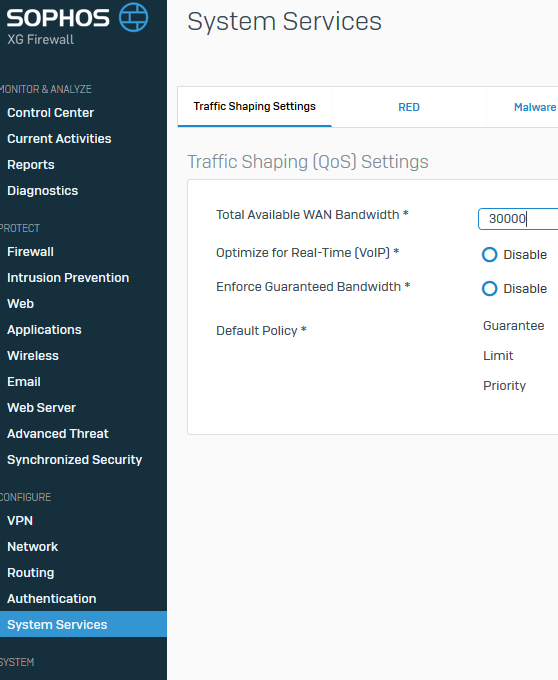Select the Traffic Shaping Settings tab

[x=255, y=107]
